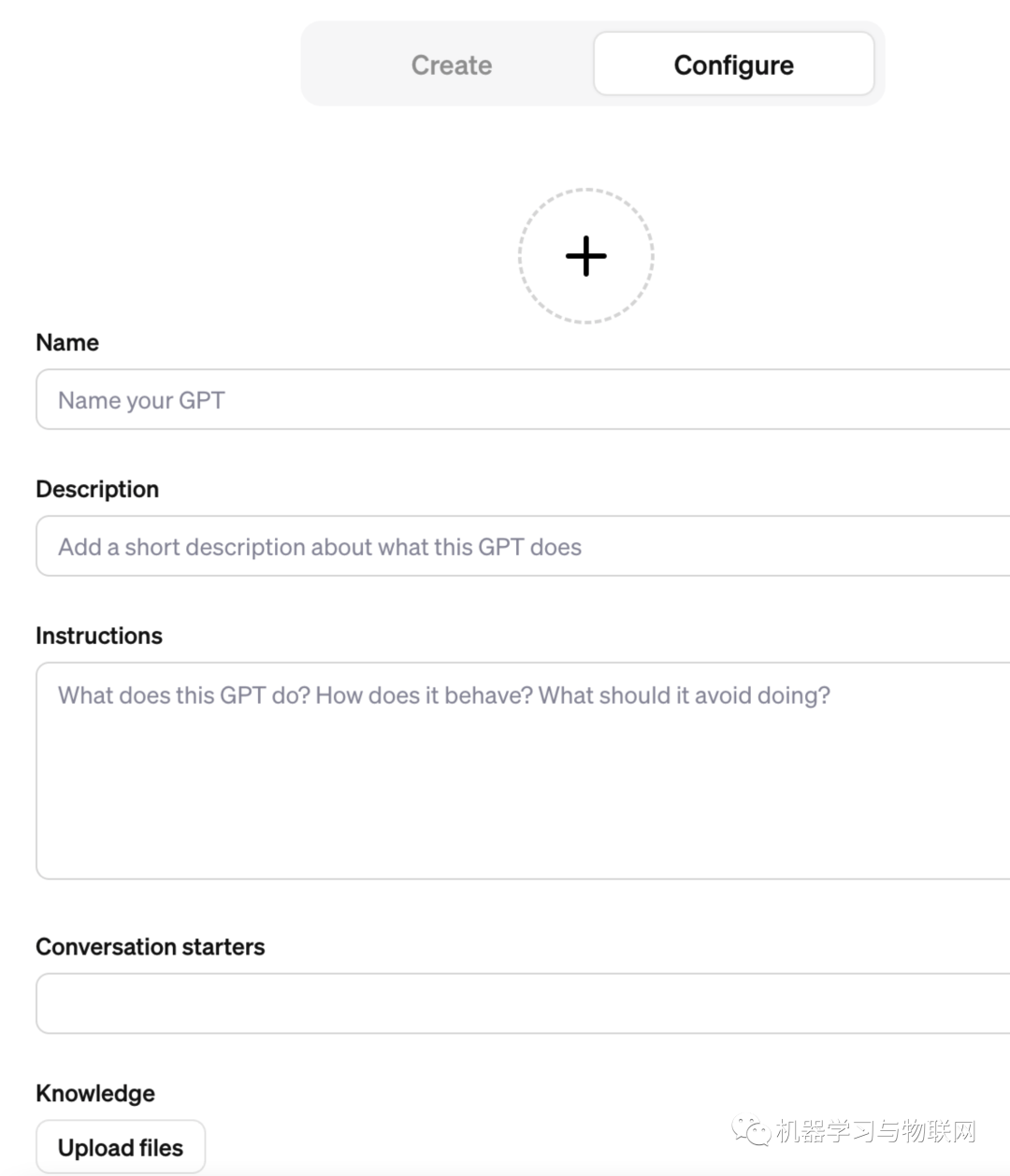Image resolution: width=1010 pixels, height=1176 pixels.
Task: Click the plus icon to add GPT image
Action: [x=586, y=256]
